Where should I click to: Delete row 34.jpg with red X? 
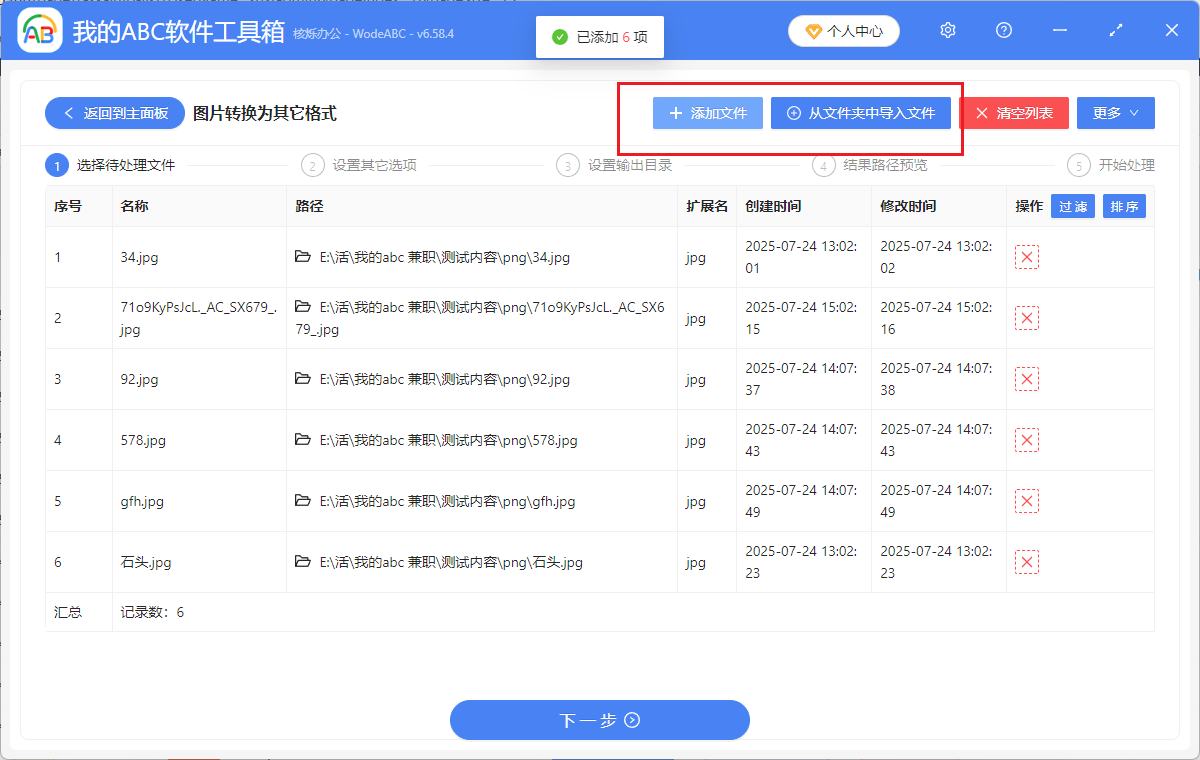[x=1027, y=257]
